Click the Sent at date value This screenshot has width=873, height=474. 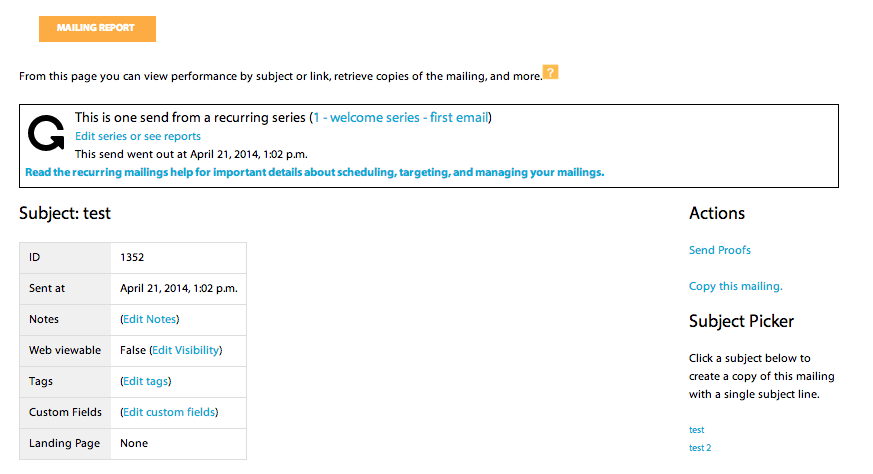point(178,288)
